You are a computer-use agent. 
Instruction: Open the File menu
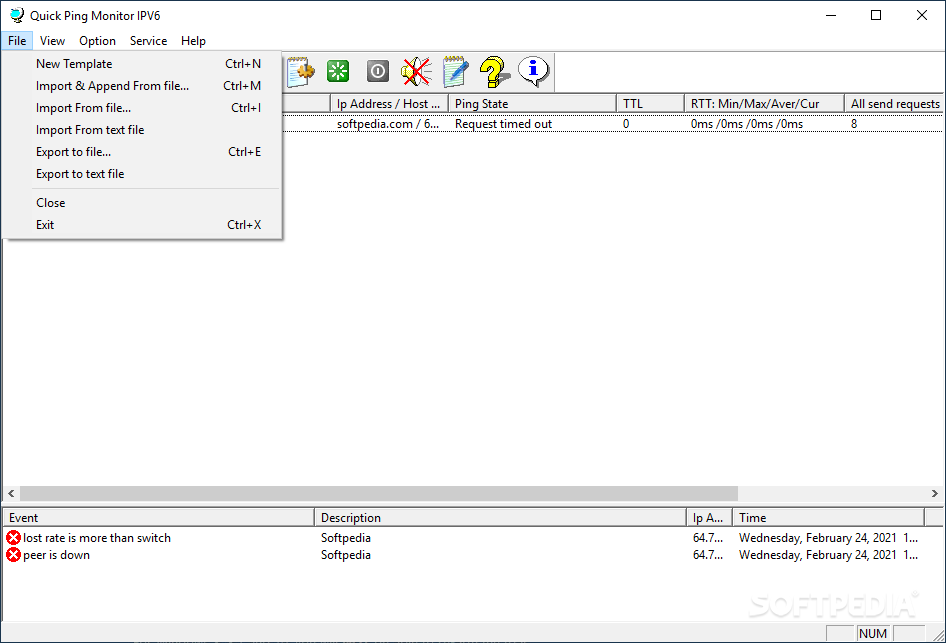17,40
